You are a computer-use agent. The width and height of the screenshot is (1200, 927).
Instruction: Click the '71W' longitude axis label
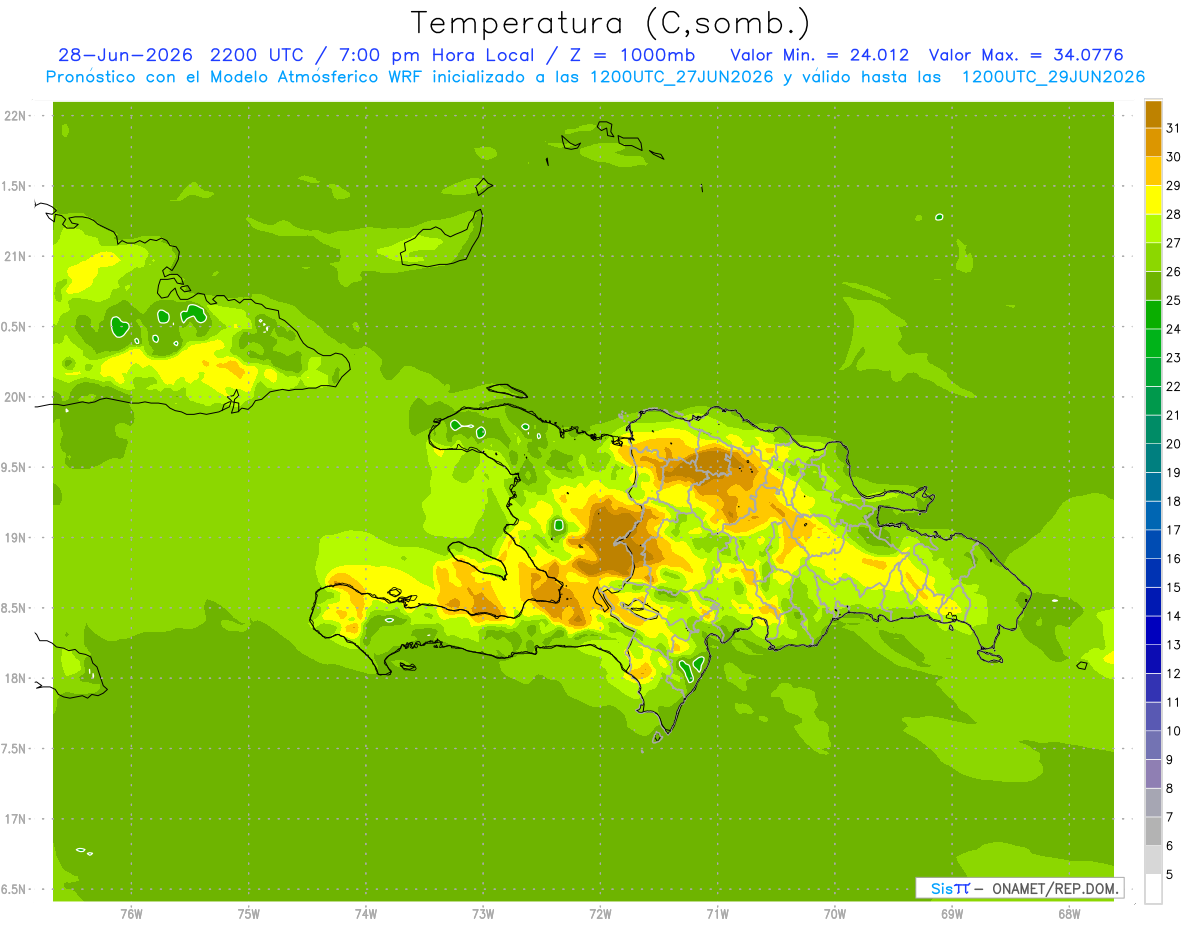click(x=717, y=914)
